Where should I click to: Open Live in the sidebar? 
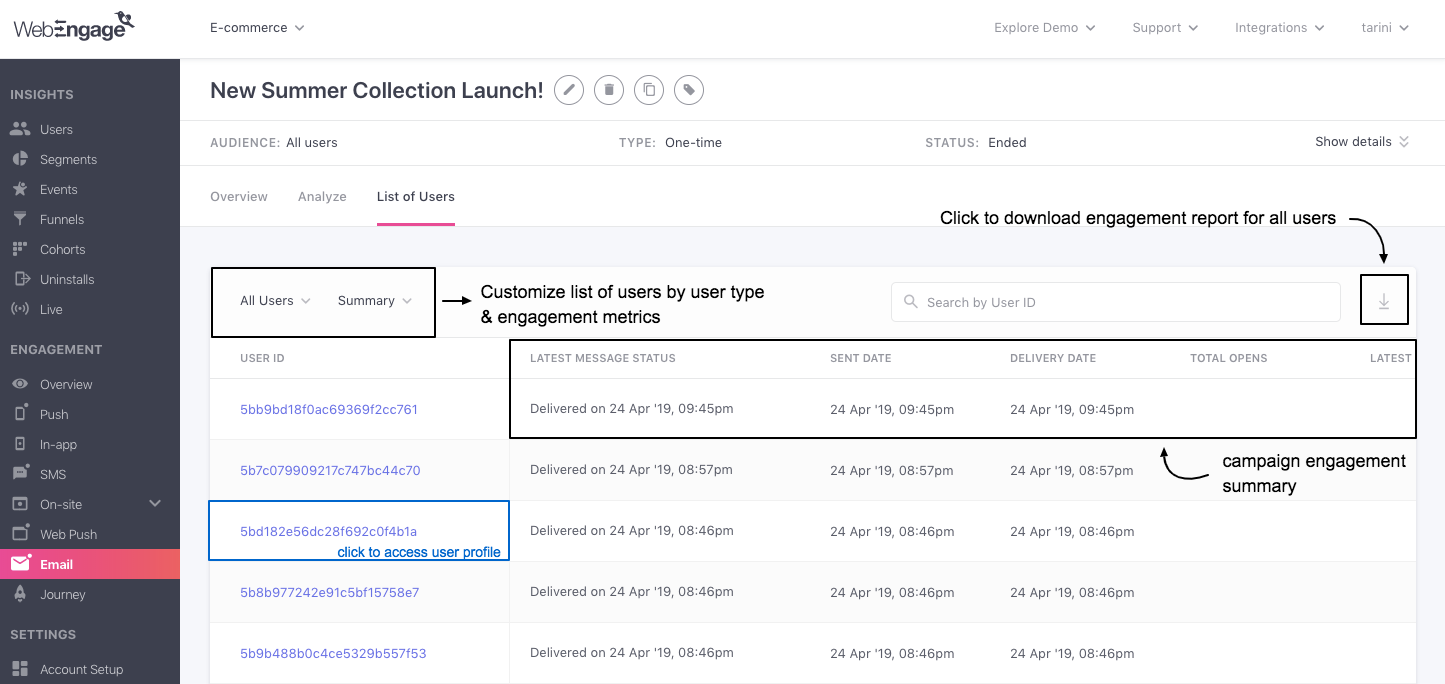click(51, 309)
